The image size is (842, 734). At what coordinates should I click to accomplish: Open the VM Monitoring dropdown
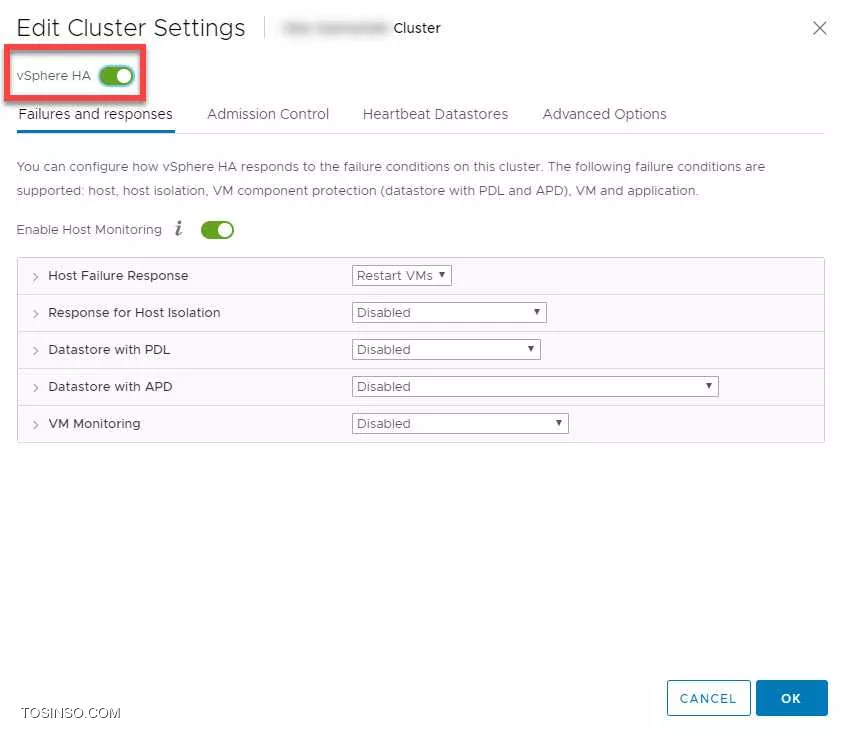point(460,424)
